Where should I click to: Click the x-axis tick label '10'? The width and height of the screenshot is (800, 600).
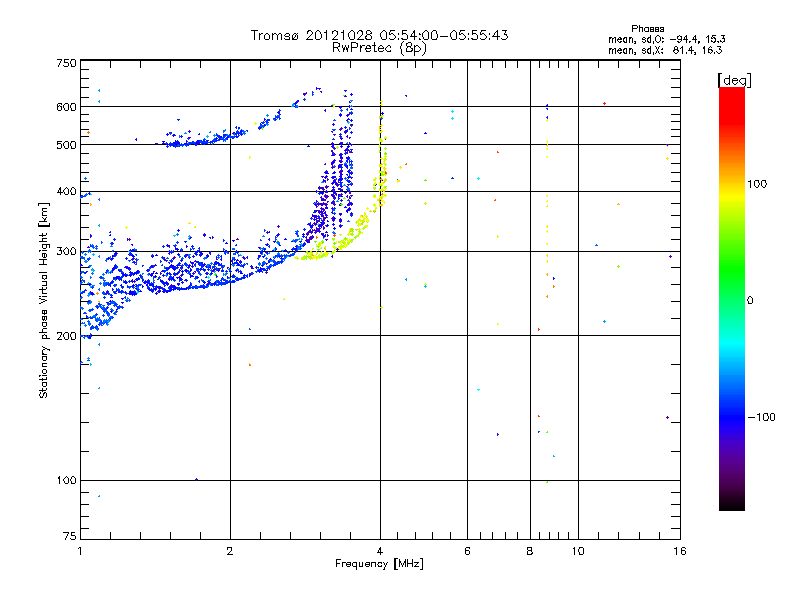578,551
